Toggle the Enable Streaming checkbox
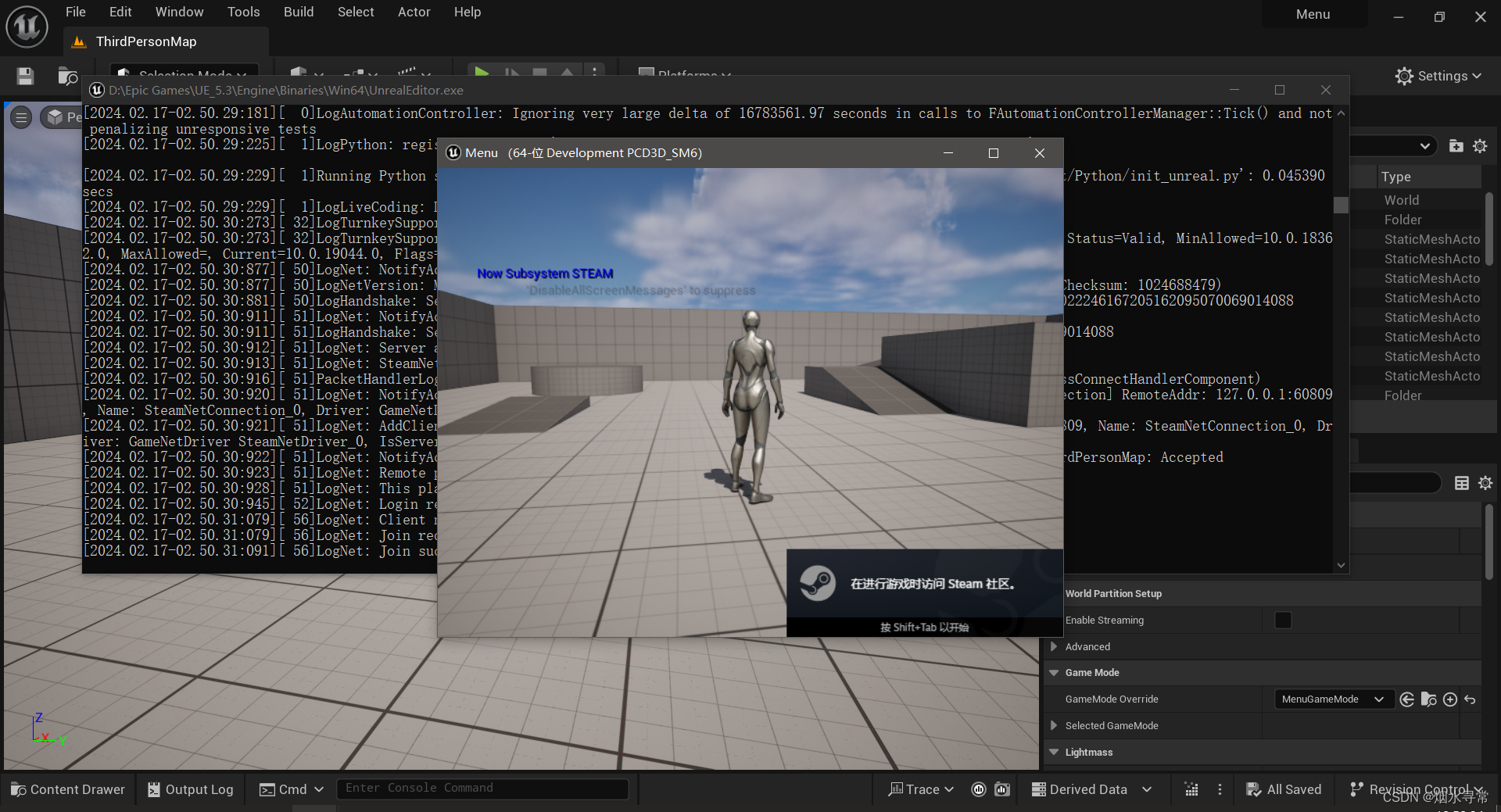Image resolution: width=1501 pixels, height=812 pixels. click(x=1283, y=620)
